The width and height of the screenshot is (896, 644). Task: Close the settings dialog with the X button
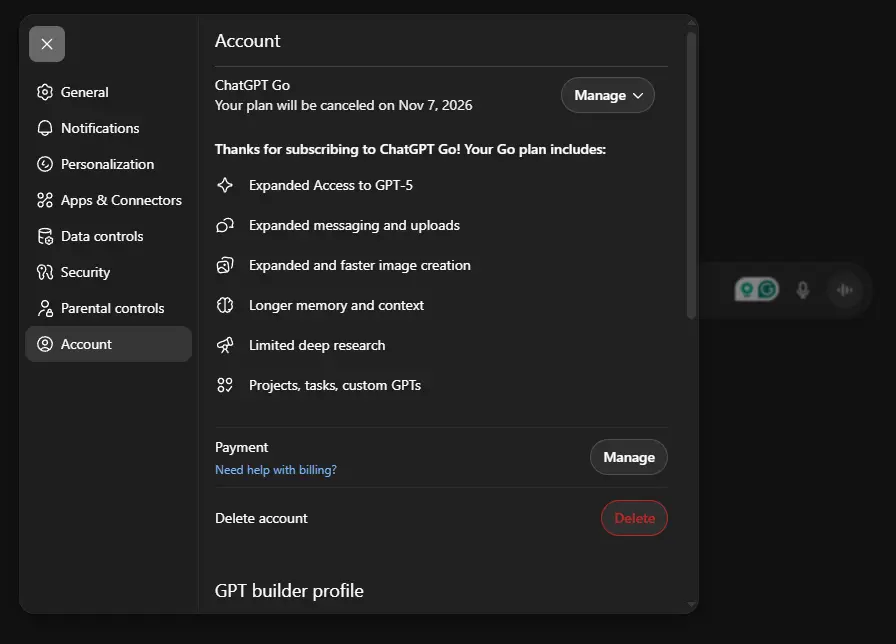(47, 44)
